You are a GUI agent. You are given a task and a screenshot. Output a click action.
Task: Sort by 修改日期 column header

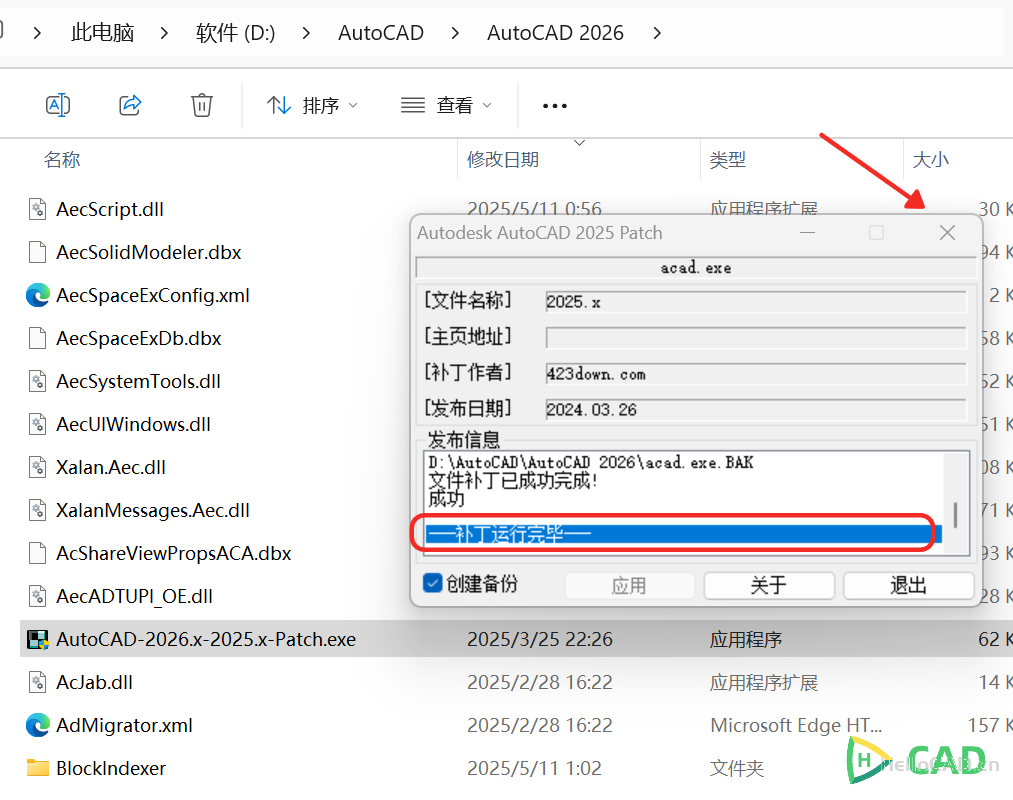[503, 160]
